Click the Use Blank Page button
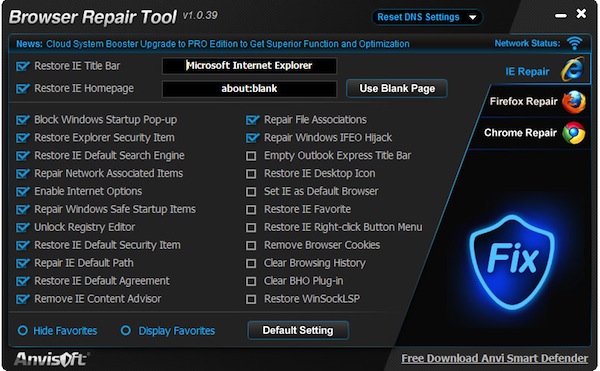 397,89
